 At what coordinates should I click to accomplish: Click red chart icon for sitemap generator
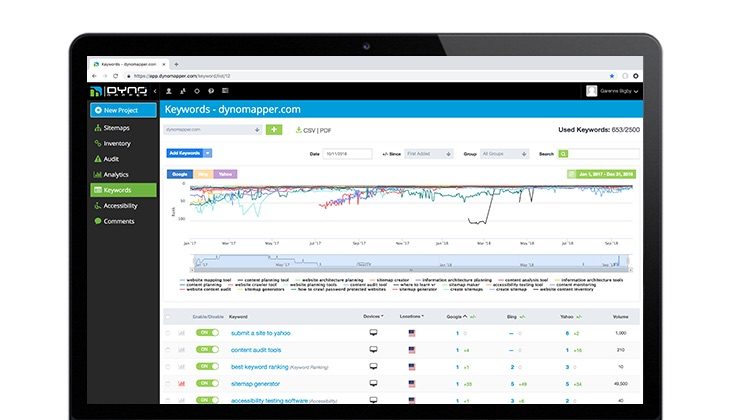(x=182, y=384)
